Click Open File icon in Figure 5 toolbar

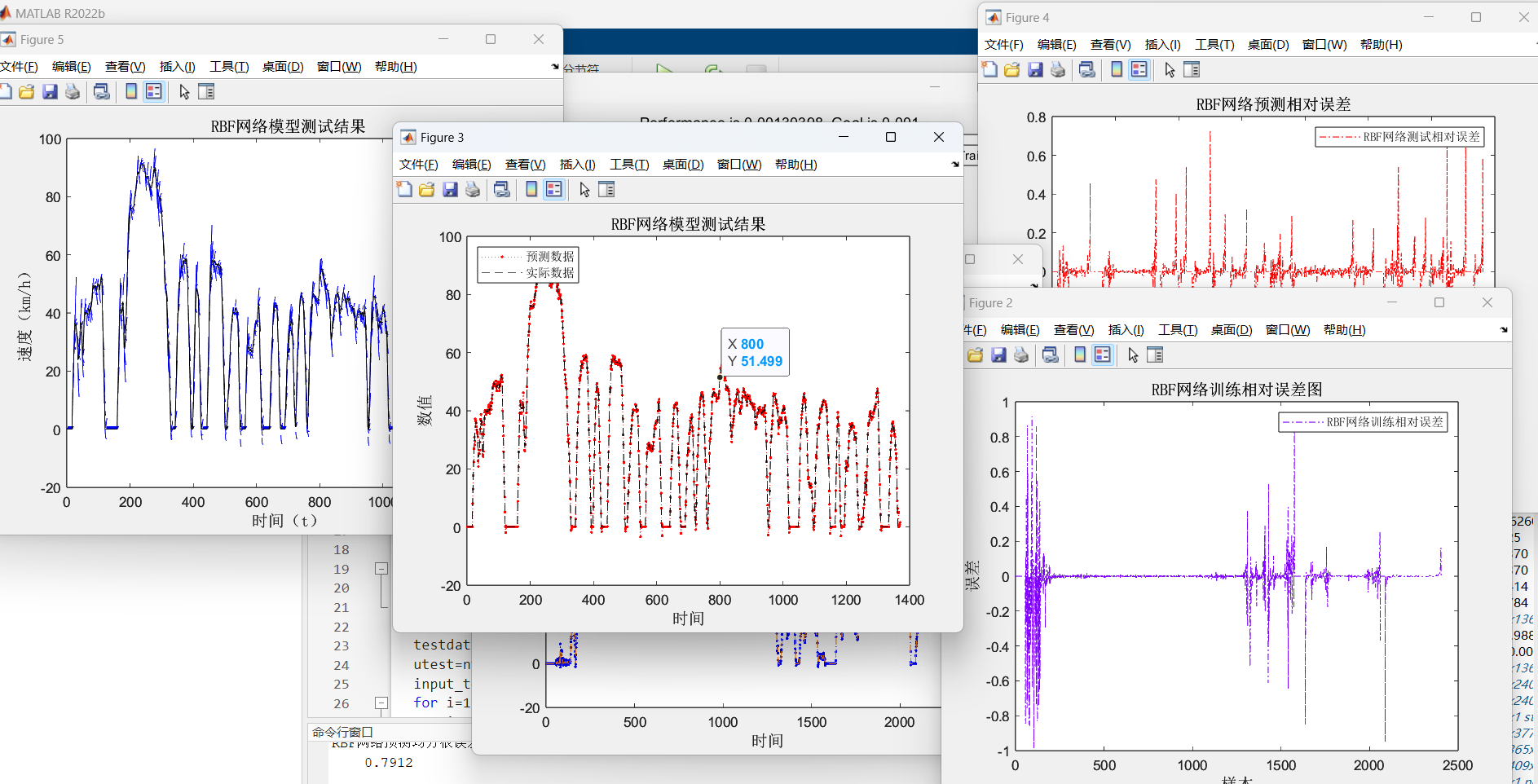[x=27, y=92]
